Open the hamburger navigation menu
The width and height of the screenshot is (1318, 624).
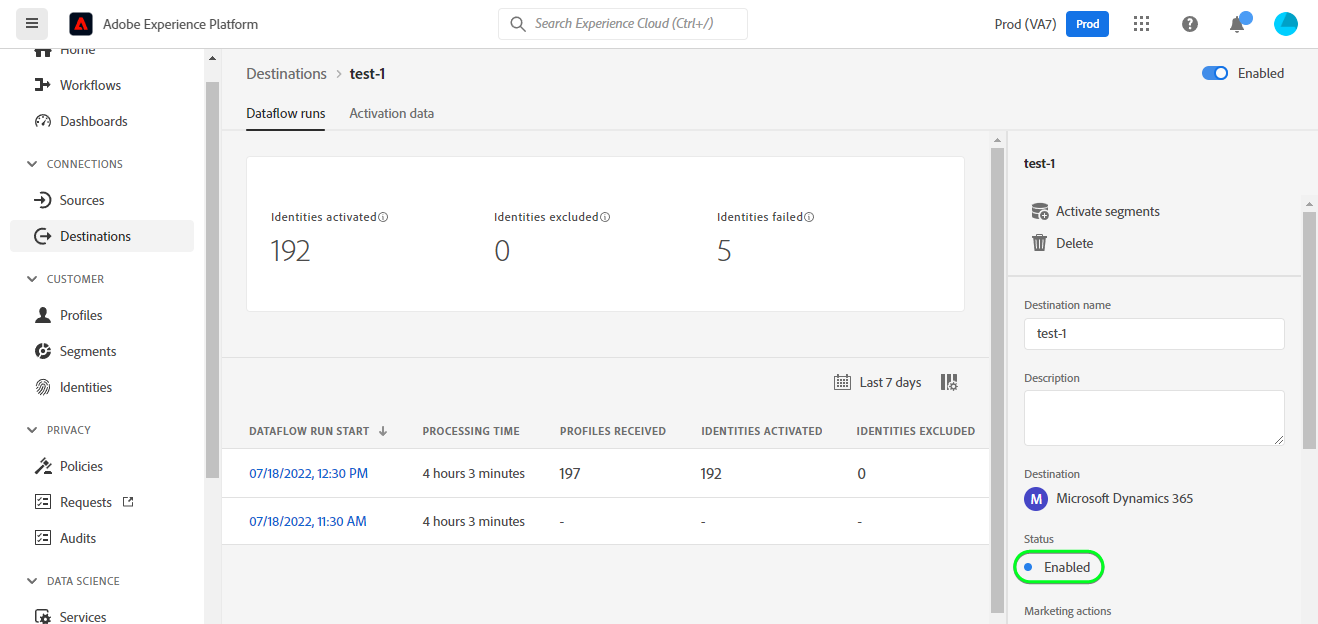[32, 24]
